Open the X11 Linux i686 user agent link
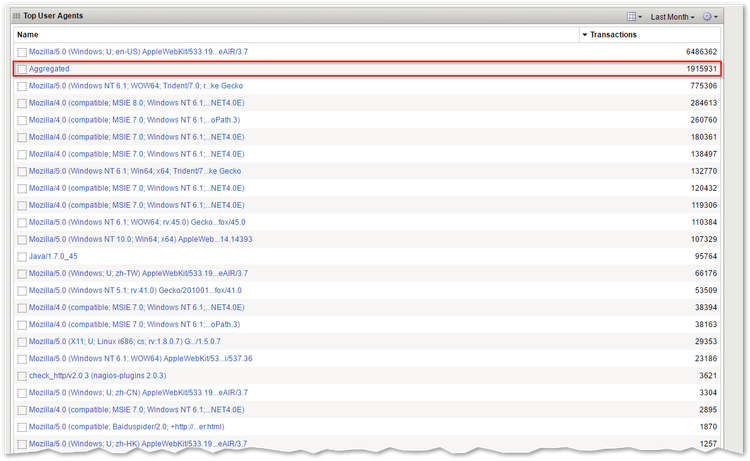This screenshot has height=461, width=750. [x=125, y=341]
